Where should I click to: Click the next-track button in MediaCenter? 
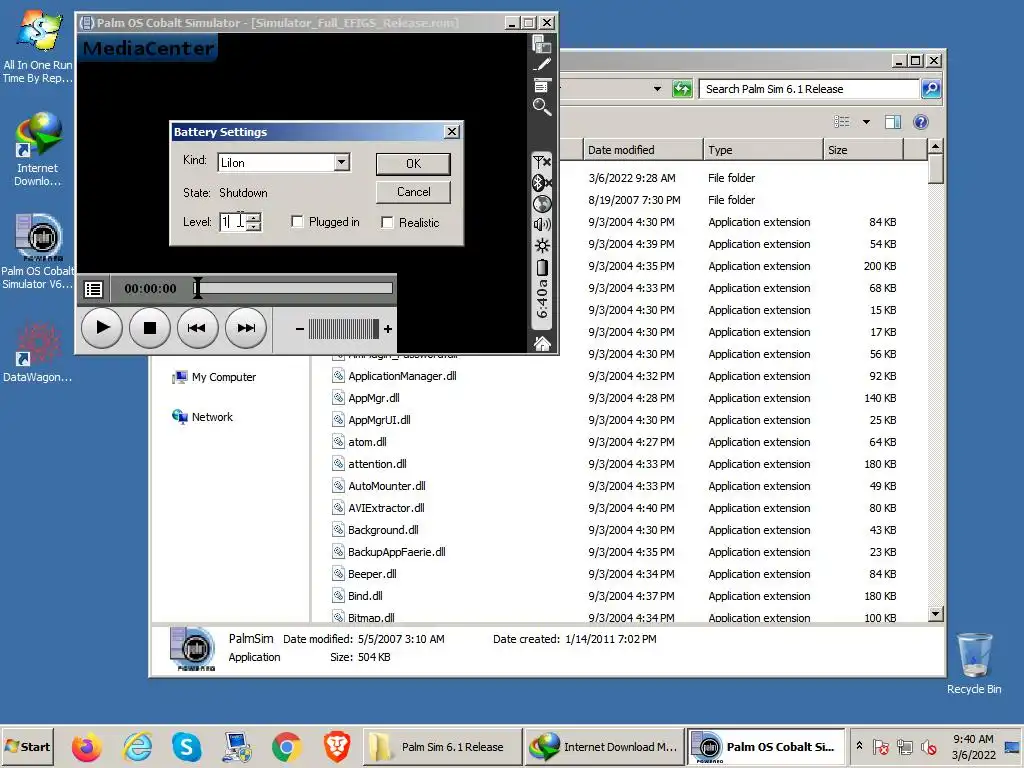tap(246, 328)
